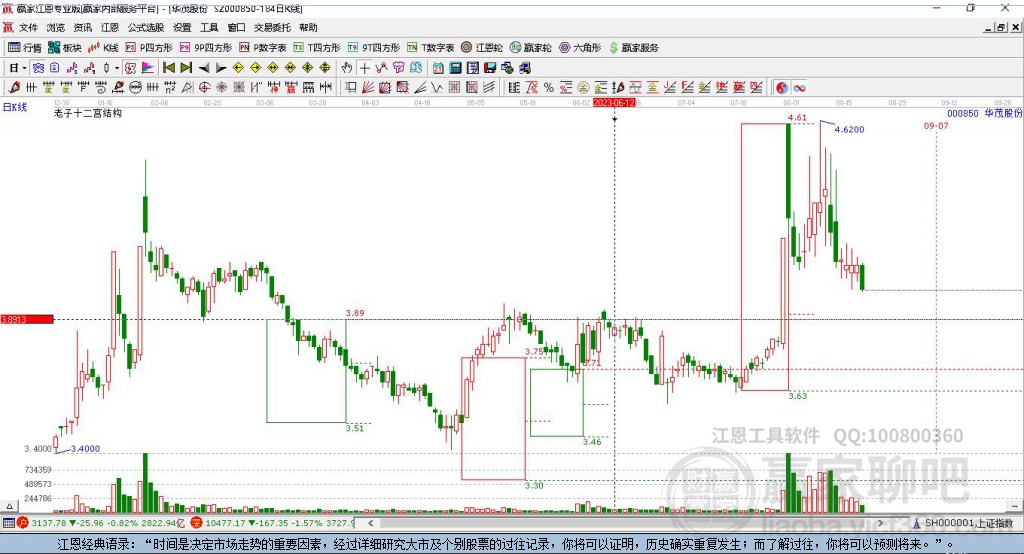Jump to last bar icon
This screenshot has height=554, width=1024.
pos(186,68)
